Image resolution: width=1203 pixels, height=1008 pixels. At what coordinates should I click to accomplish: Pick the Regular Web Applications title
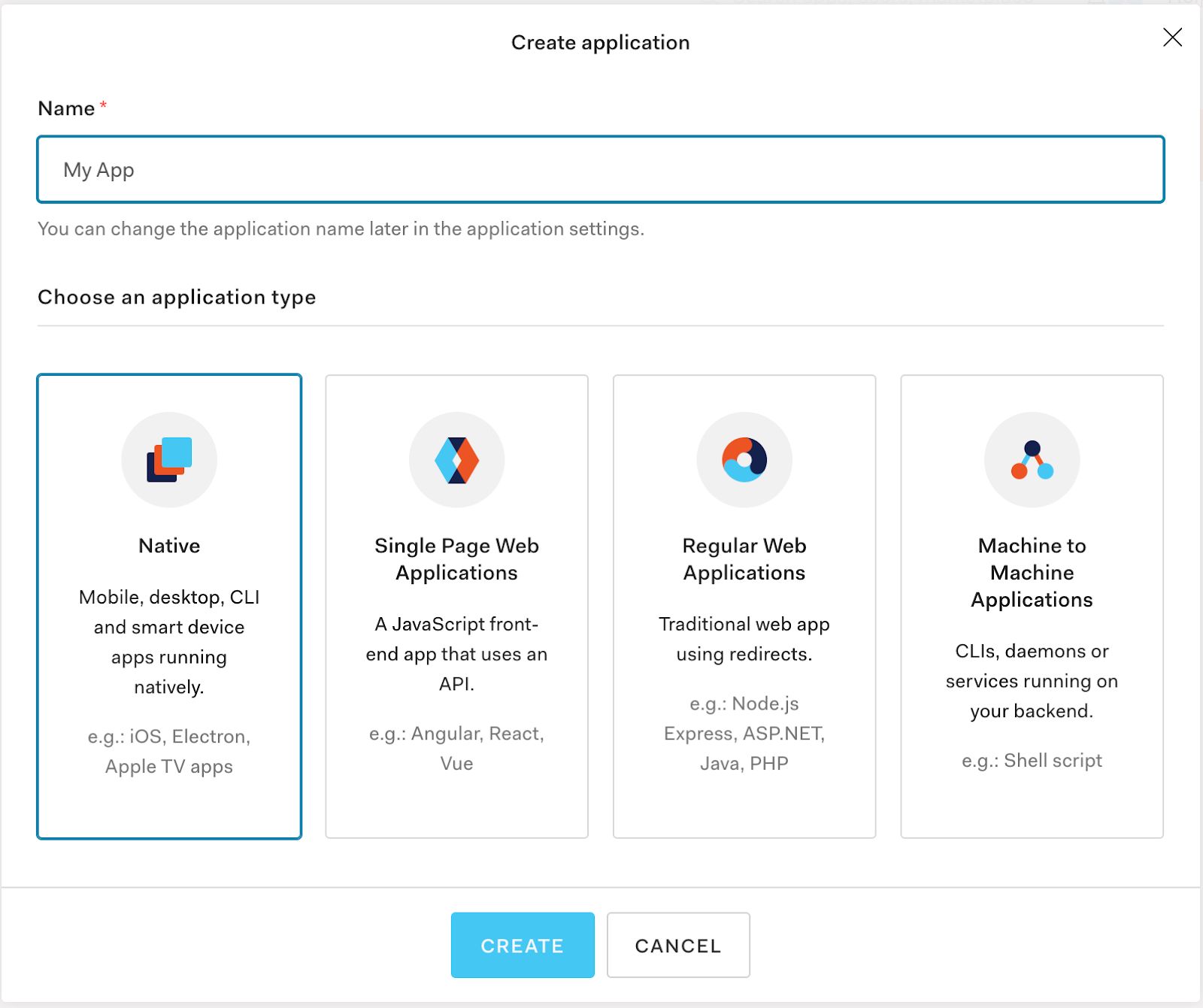click(744, 559)
